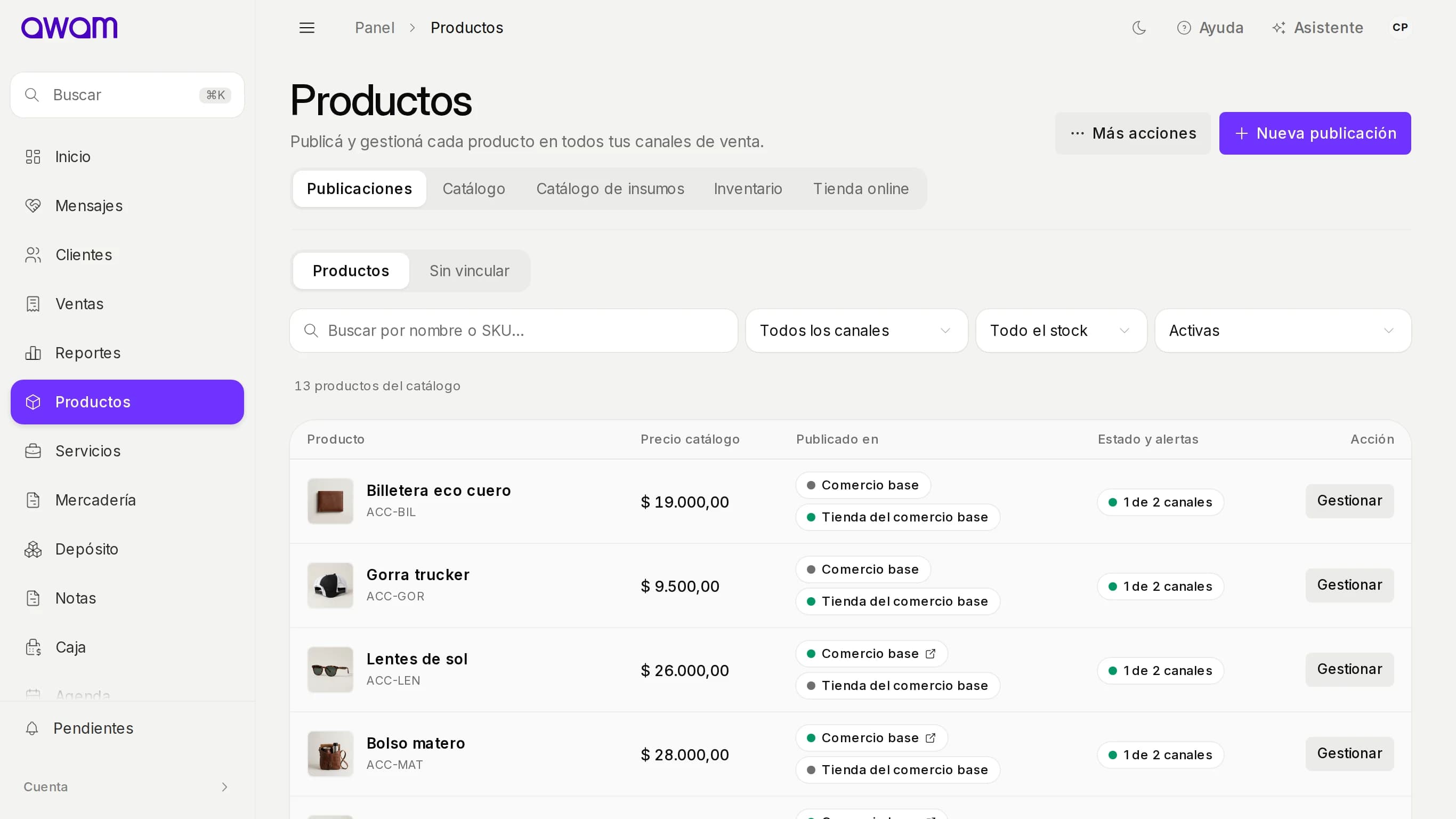Open the Asistente sparkle assistant

1317,28
